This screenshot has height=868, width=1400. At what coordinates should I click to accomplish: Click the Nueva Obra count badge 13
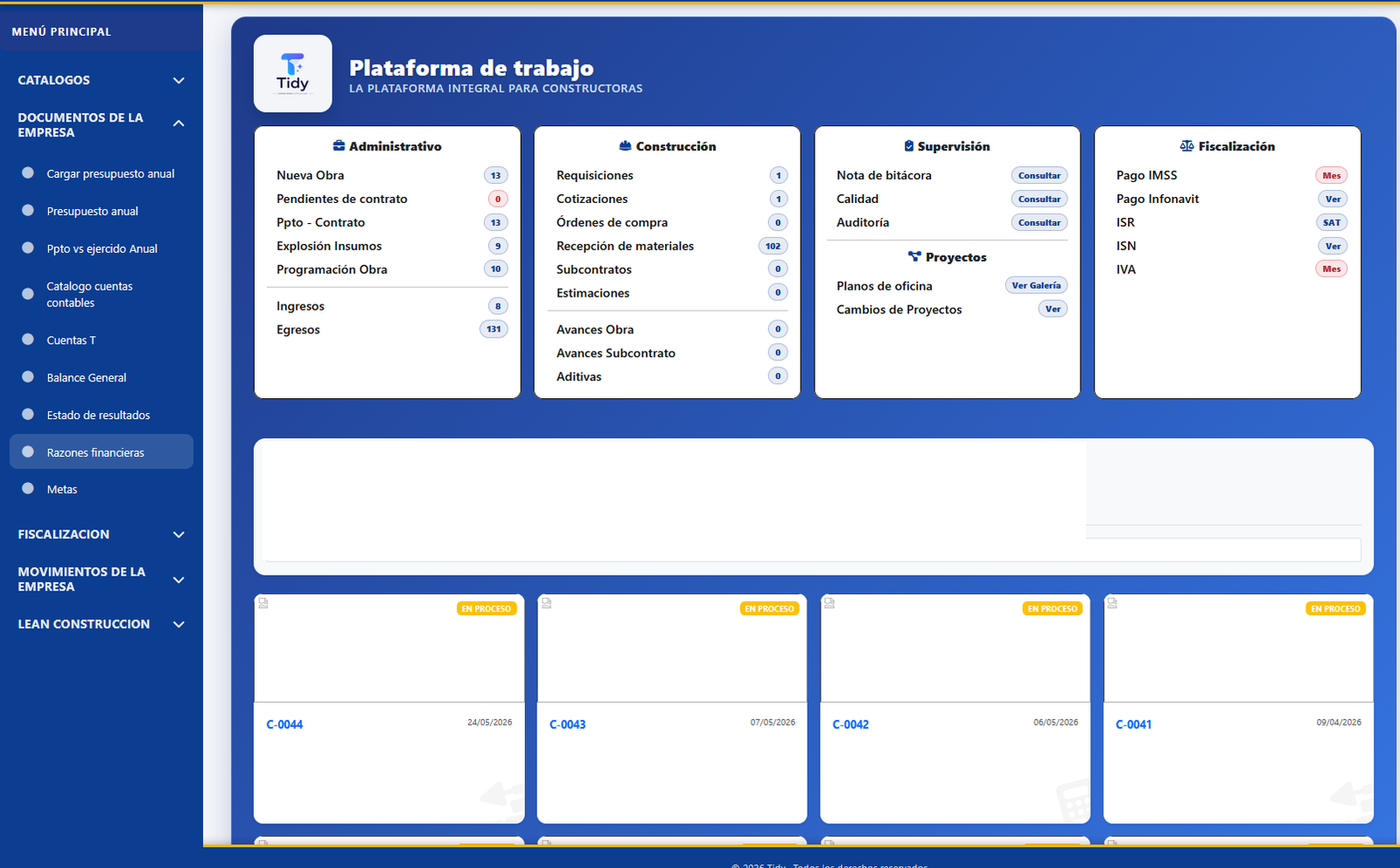point(495,175)
